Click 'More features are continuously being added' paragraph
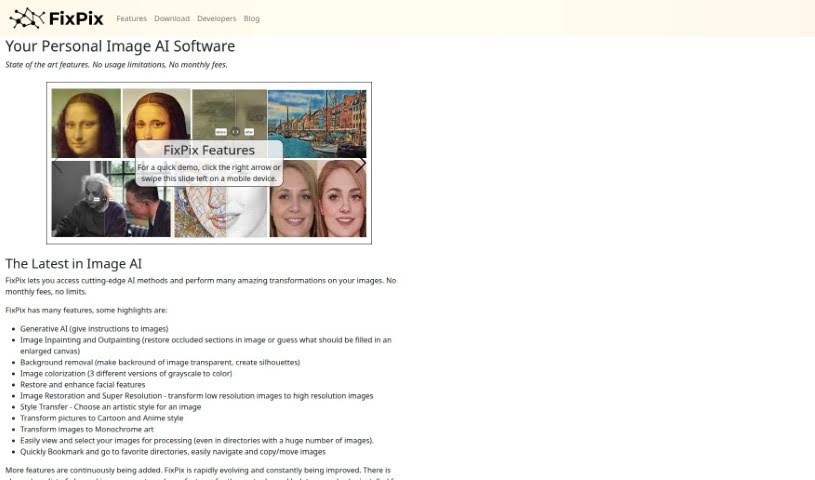The image size is (815, 480). pyautogui.click(x=200, y=474)
